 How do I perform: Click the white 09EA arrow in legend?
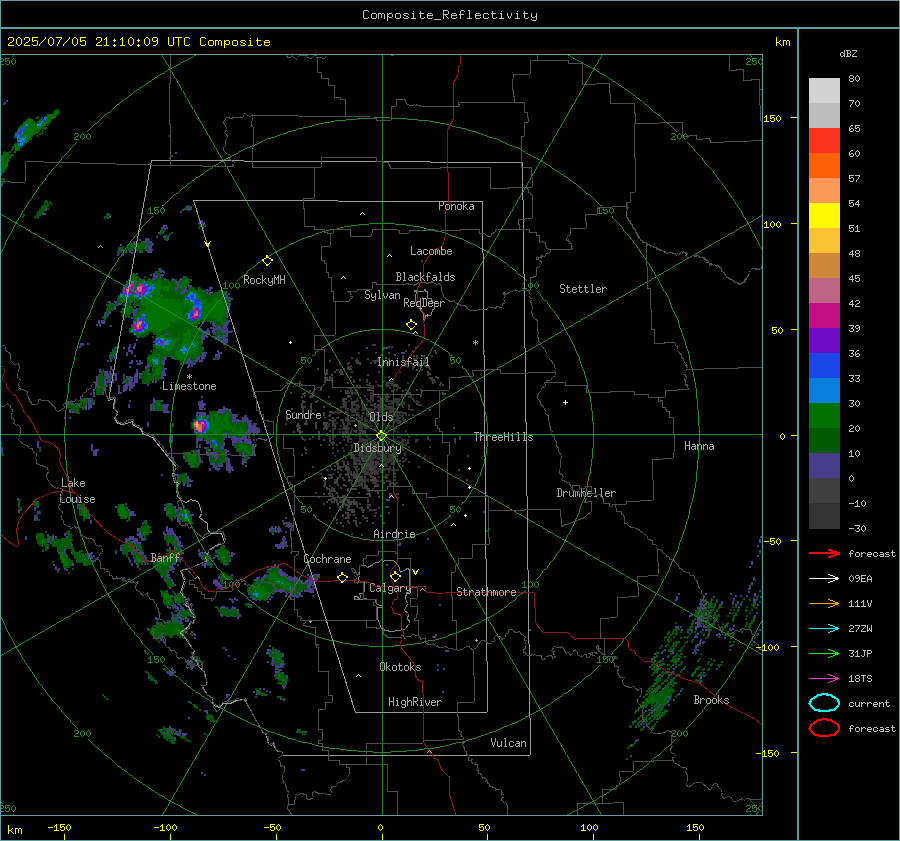pyautogui.click(x=824, y=579)
